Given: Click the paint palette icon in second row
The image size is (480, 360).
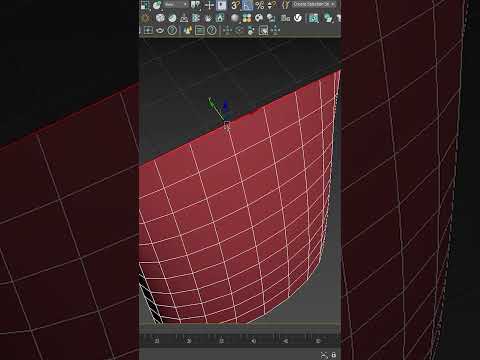Looking at the screenshot, I should coord(259,18).
